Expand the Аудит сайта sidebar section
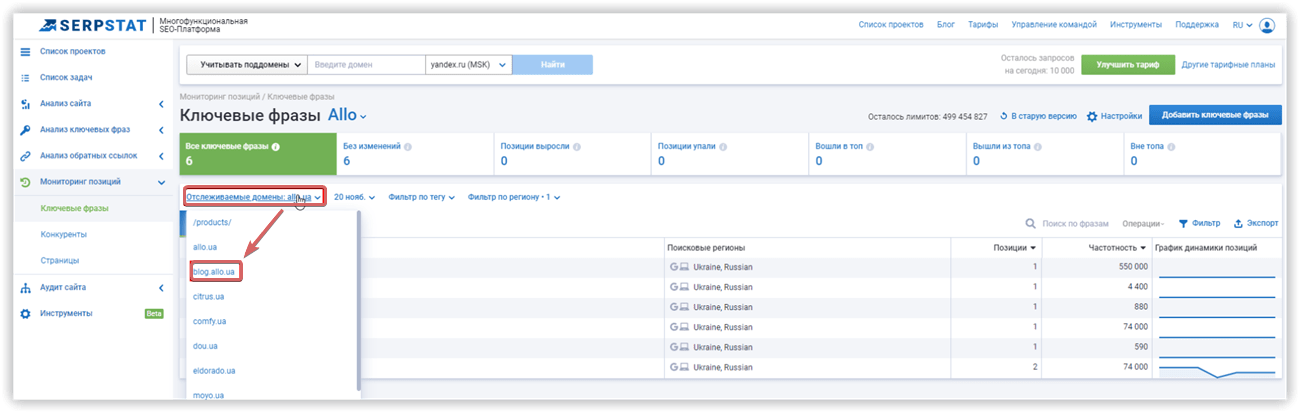This screenshot has width=1300, height=413. coord(161,287)
